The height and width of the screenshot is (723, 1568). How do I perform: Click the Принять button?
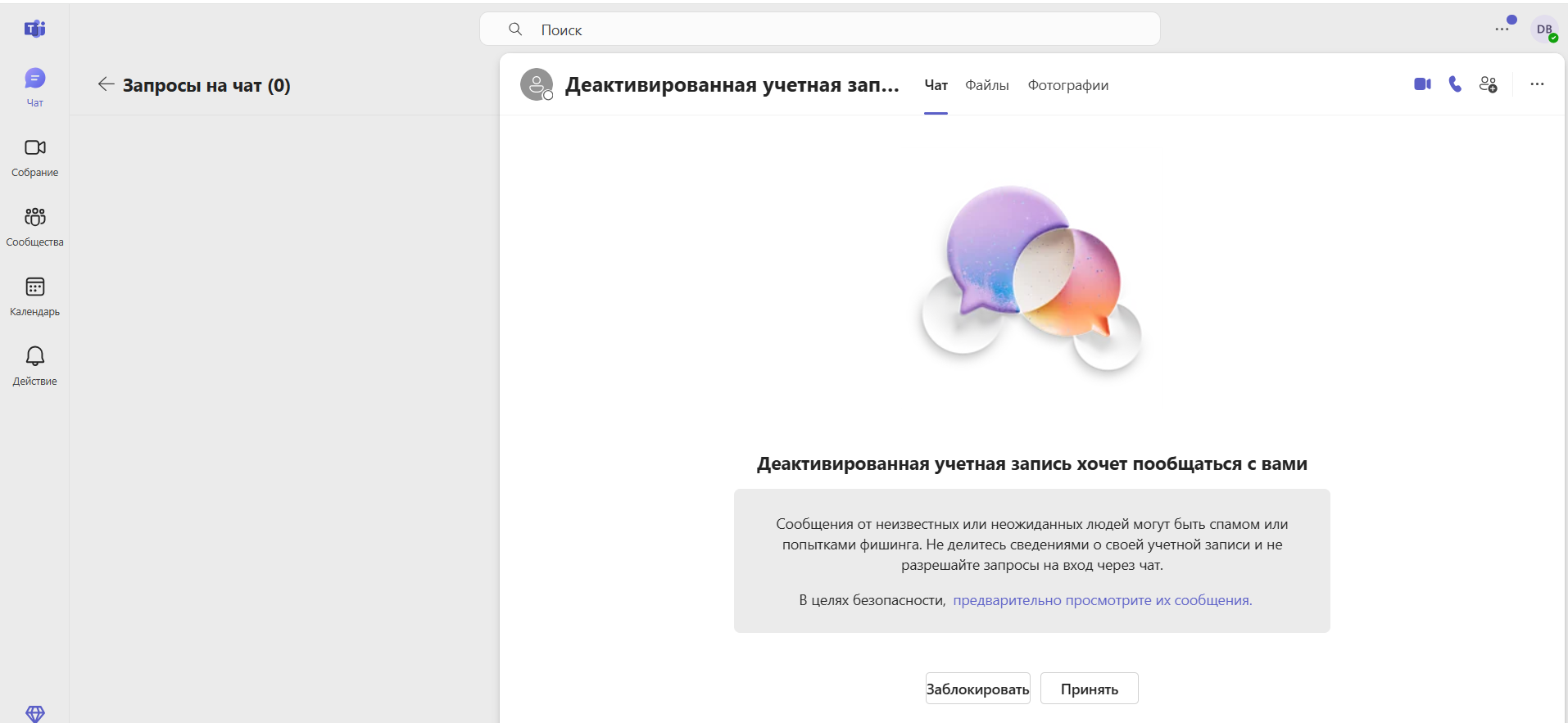coord(1090,689)
